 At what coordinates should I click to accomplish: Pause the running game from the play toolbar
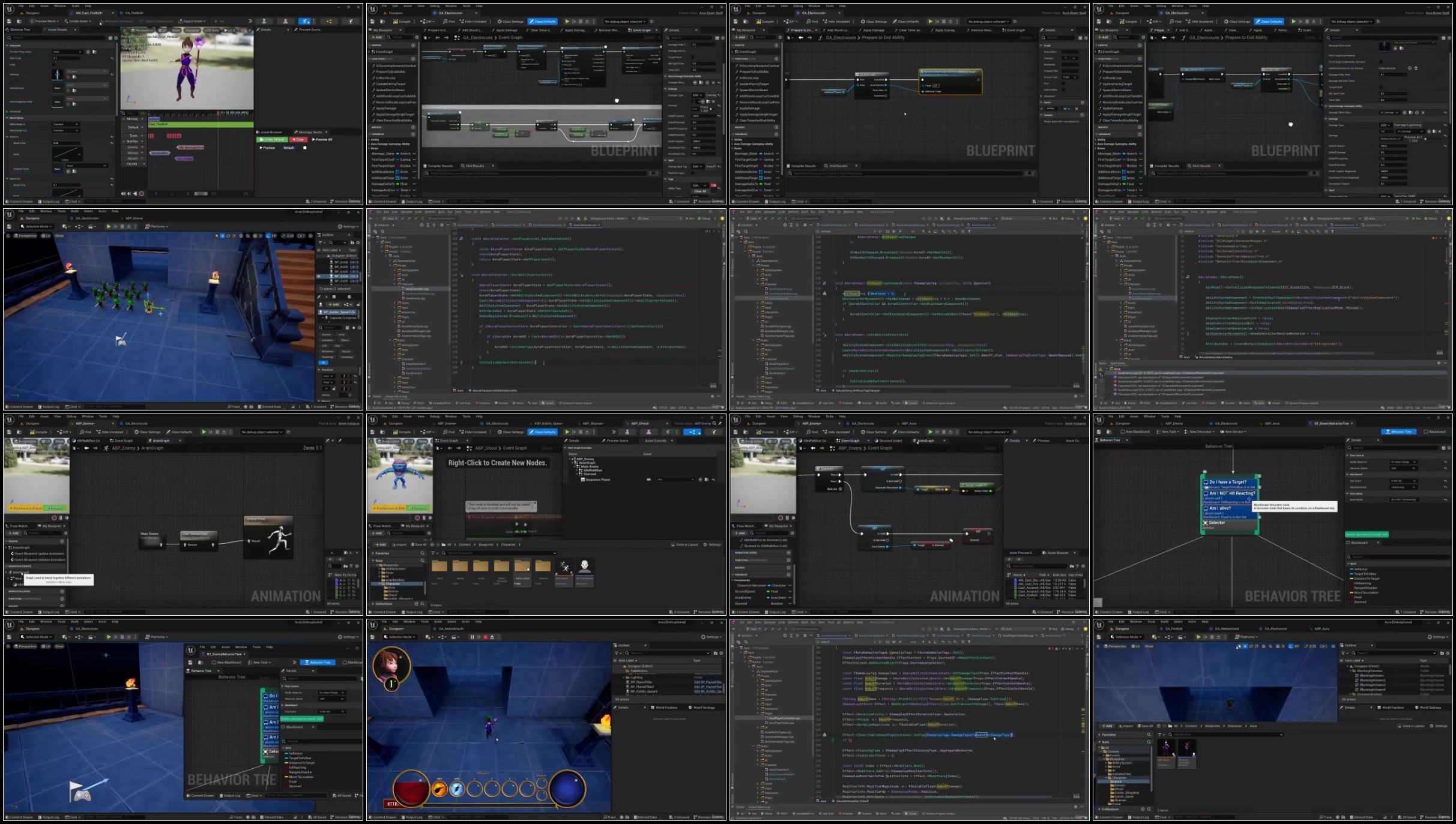(472, 637)
